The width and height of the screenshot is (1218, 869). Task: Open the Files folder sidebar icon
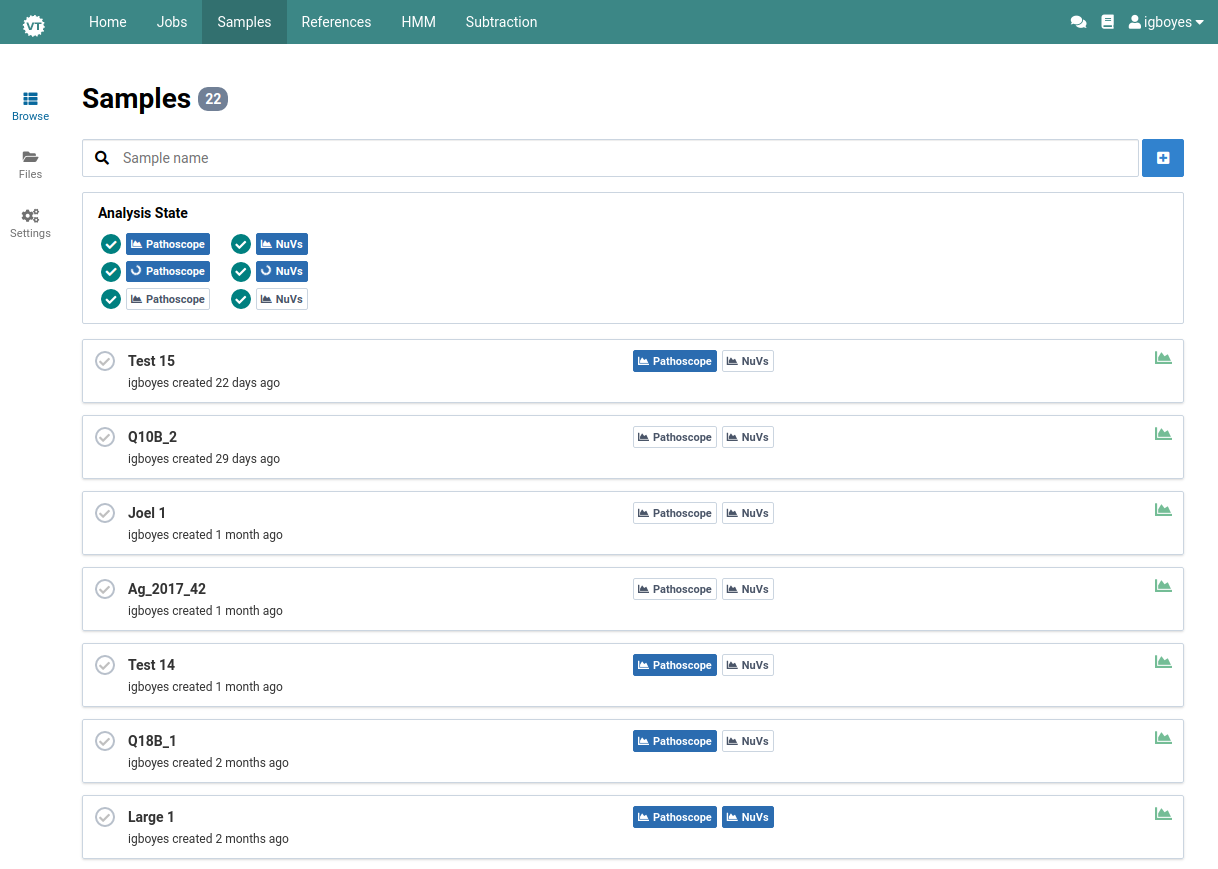coord(30,157)
